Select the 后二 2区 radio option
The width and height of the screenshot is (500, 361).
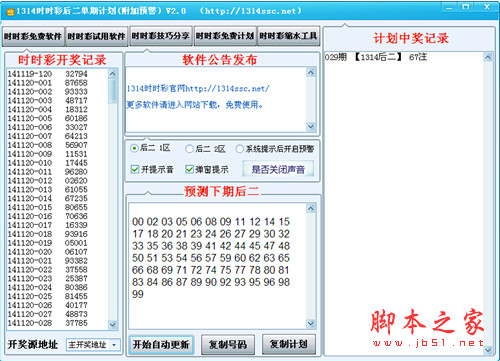[x=205, y=149]
